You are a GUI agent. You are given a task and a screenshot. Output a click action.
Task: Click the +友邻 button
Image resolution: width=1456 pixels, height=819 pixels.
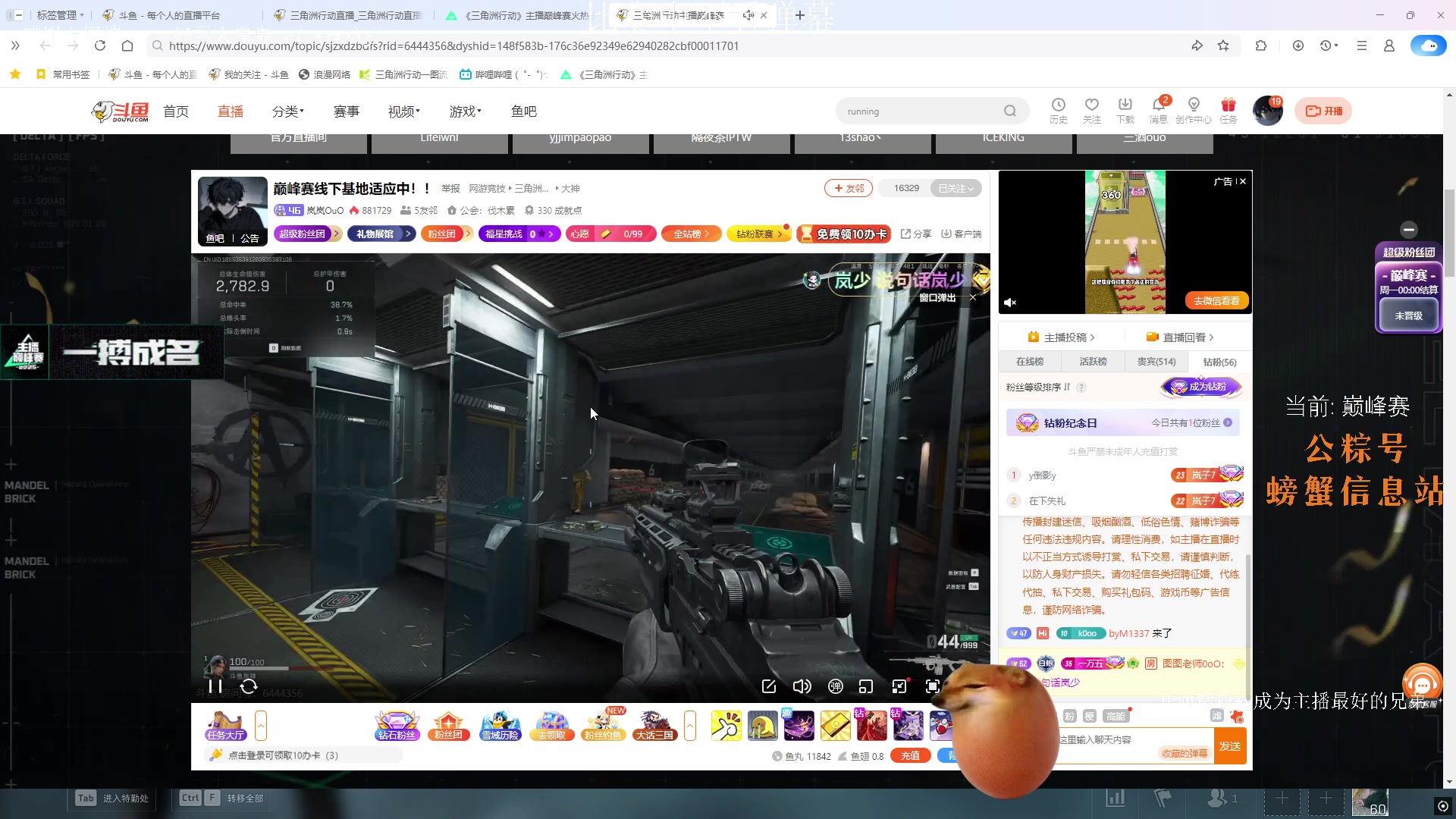point(849,188)
